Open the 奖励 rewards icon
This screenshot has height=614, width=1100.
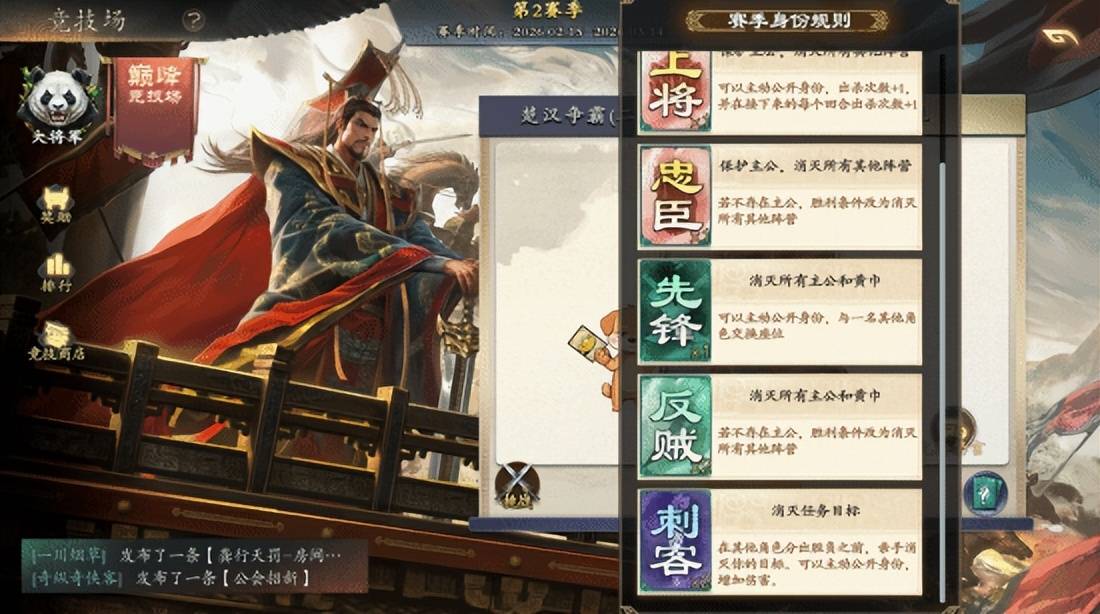click(x=56, y=205)
